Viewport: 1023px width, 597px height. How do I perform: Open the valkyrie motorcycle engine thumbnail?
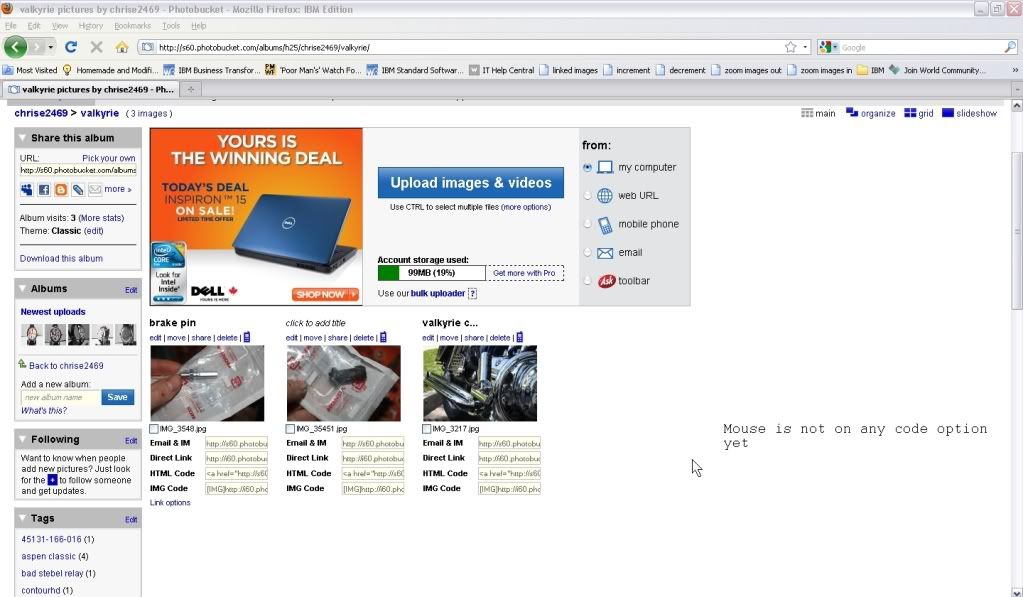[x=480, y=383]
